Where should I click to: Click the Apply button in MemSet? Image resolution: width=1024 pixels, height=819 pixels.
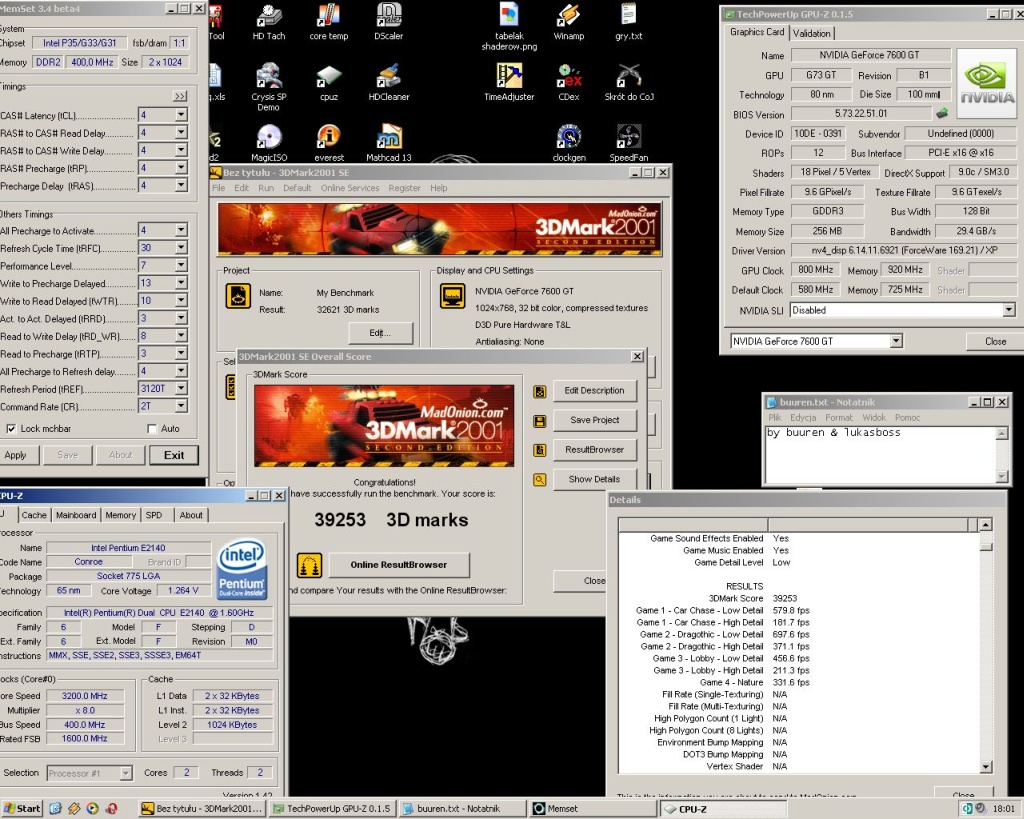(16, 455)
